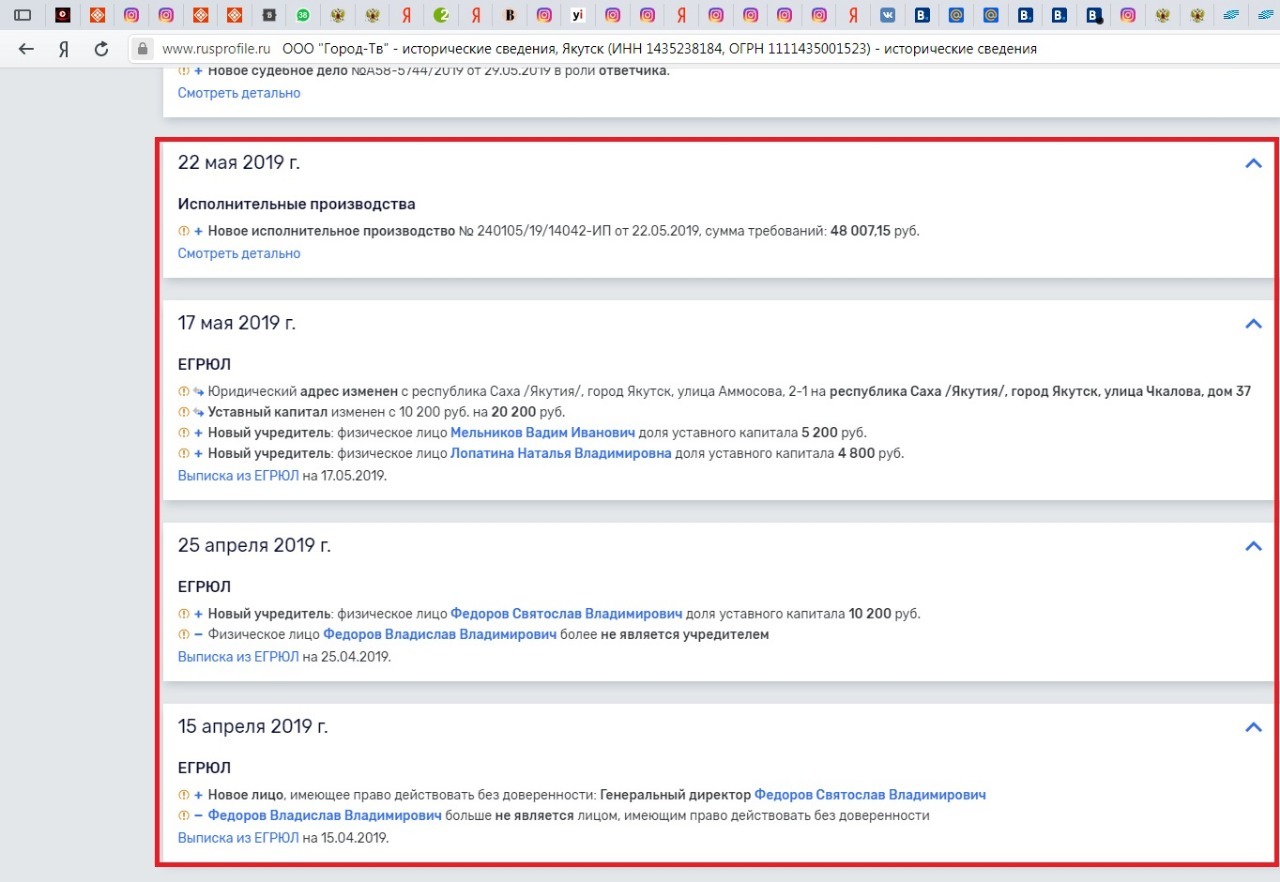Select the 17 мая 2019 г. date heading

237,323
